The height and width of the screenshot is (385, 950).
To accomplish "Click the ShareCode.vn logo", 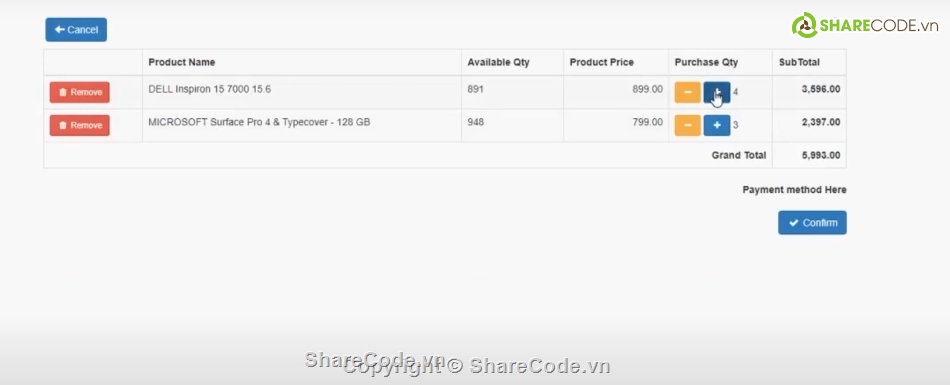I will pyautogui.click(x=865, y=25).
